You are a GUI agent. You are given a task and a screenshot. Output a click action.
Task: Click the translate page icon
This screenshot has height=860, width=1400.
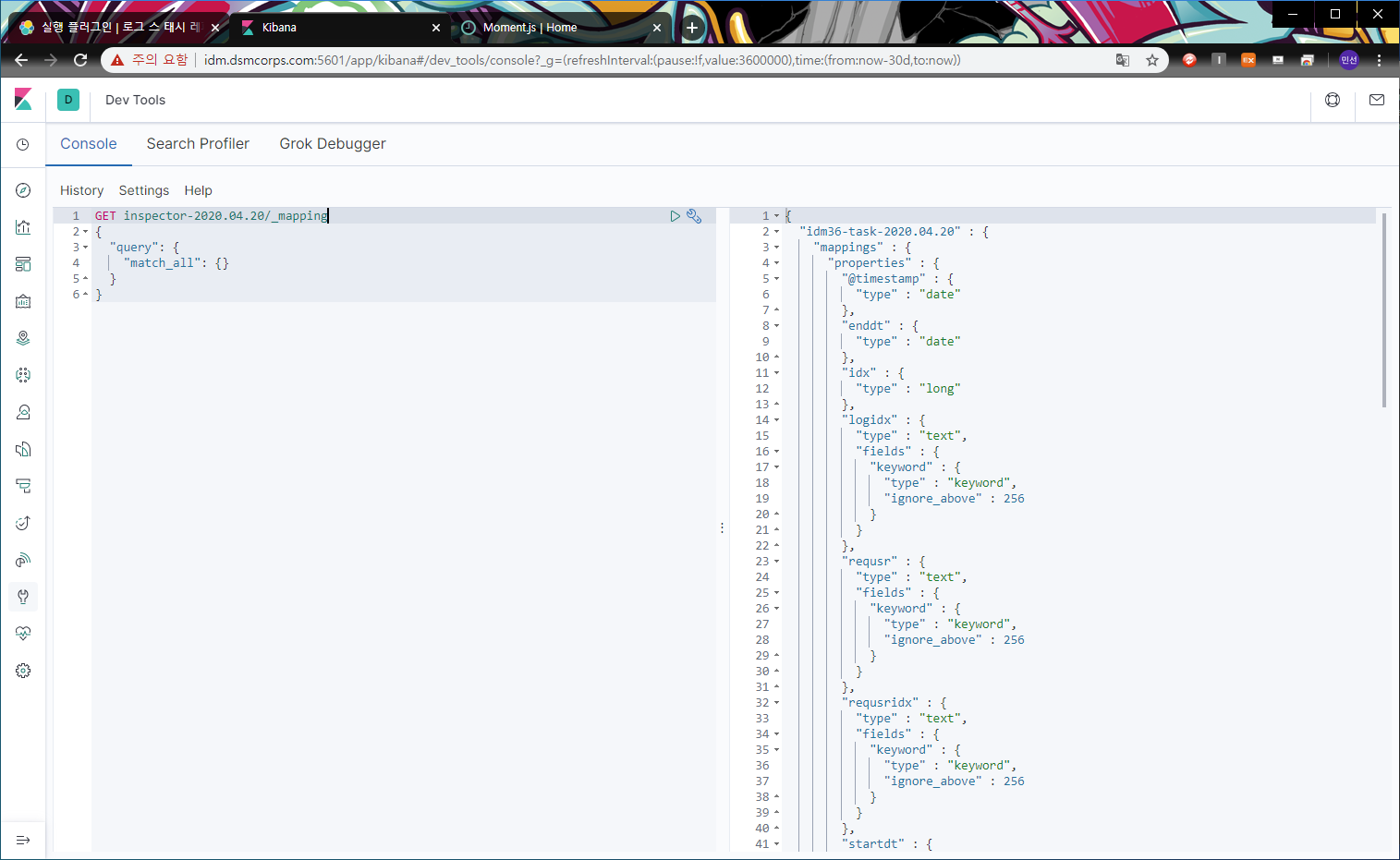(x=1123, y=60)
